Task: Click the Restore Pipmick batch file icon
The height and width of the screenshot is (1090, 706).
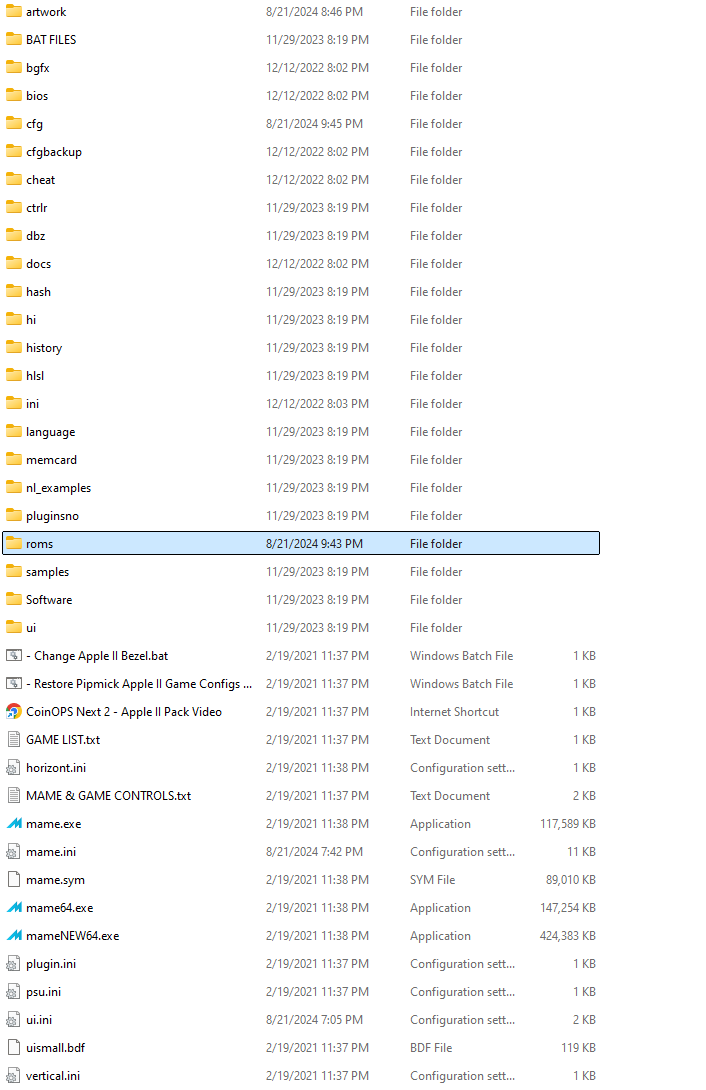Action: [14, 683]
